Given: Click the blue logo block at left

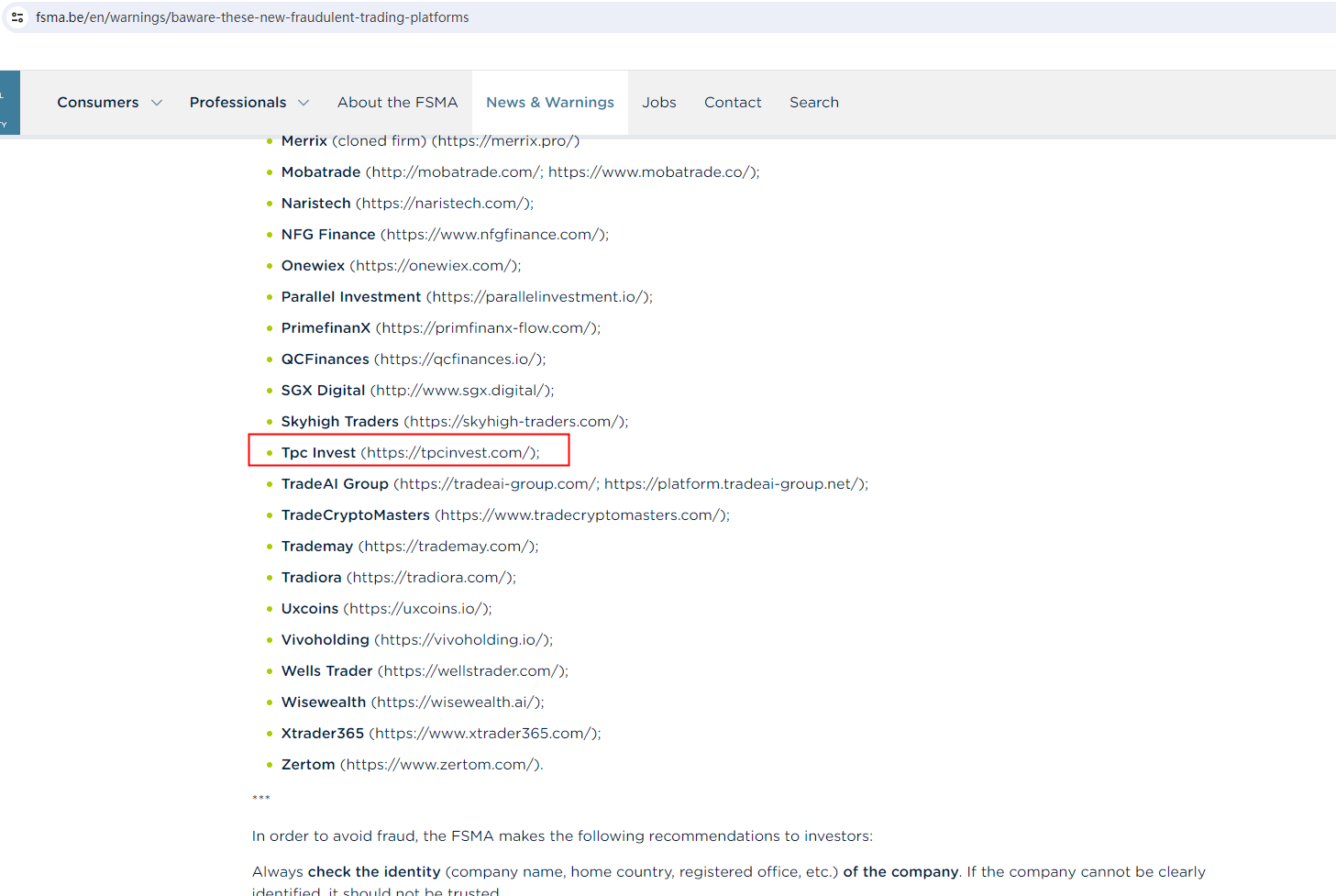Looking at the screenshot, I should click(9, 103).
